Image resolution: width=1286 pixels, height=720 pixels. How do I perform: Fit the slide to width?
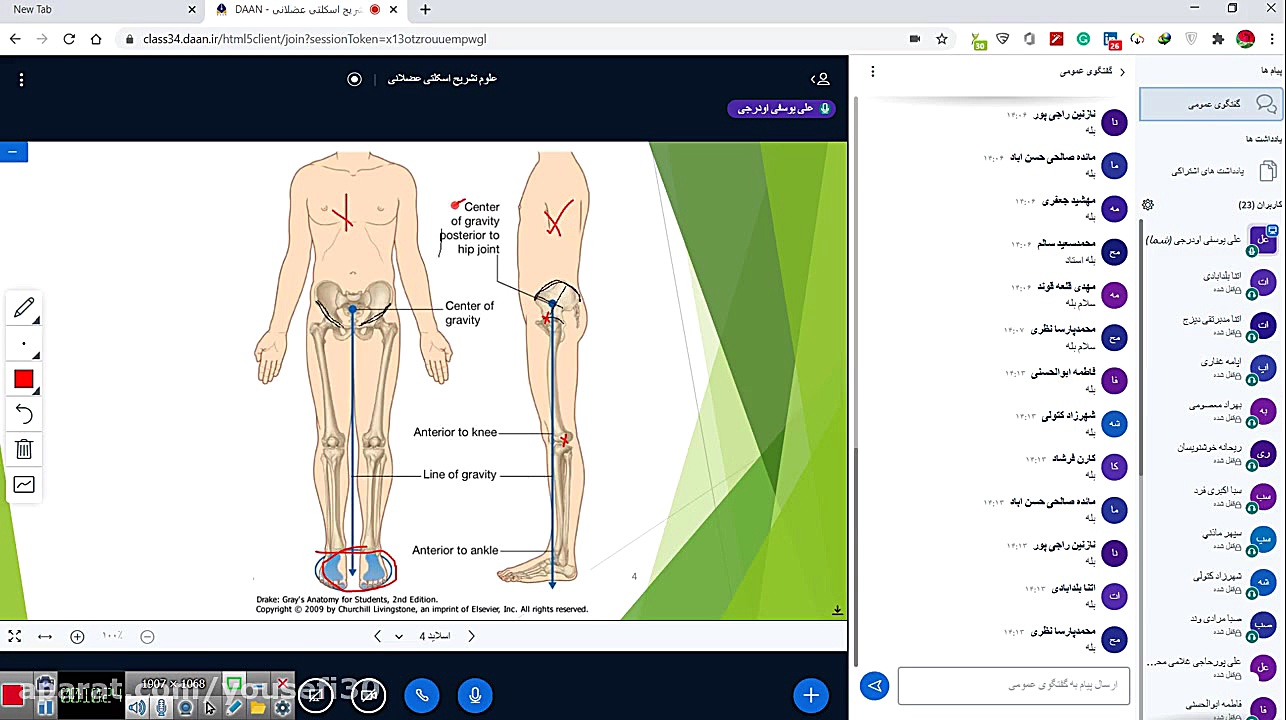[45, 636]
